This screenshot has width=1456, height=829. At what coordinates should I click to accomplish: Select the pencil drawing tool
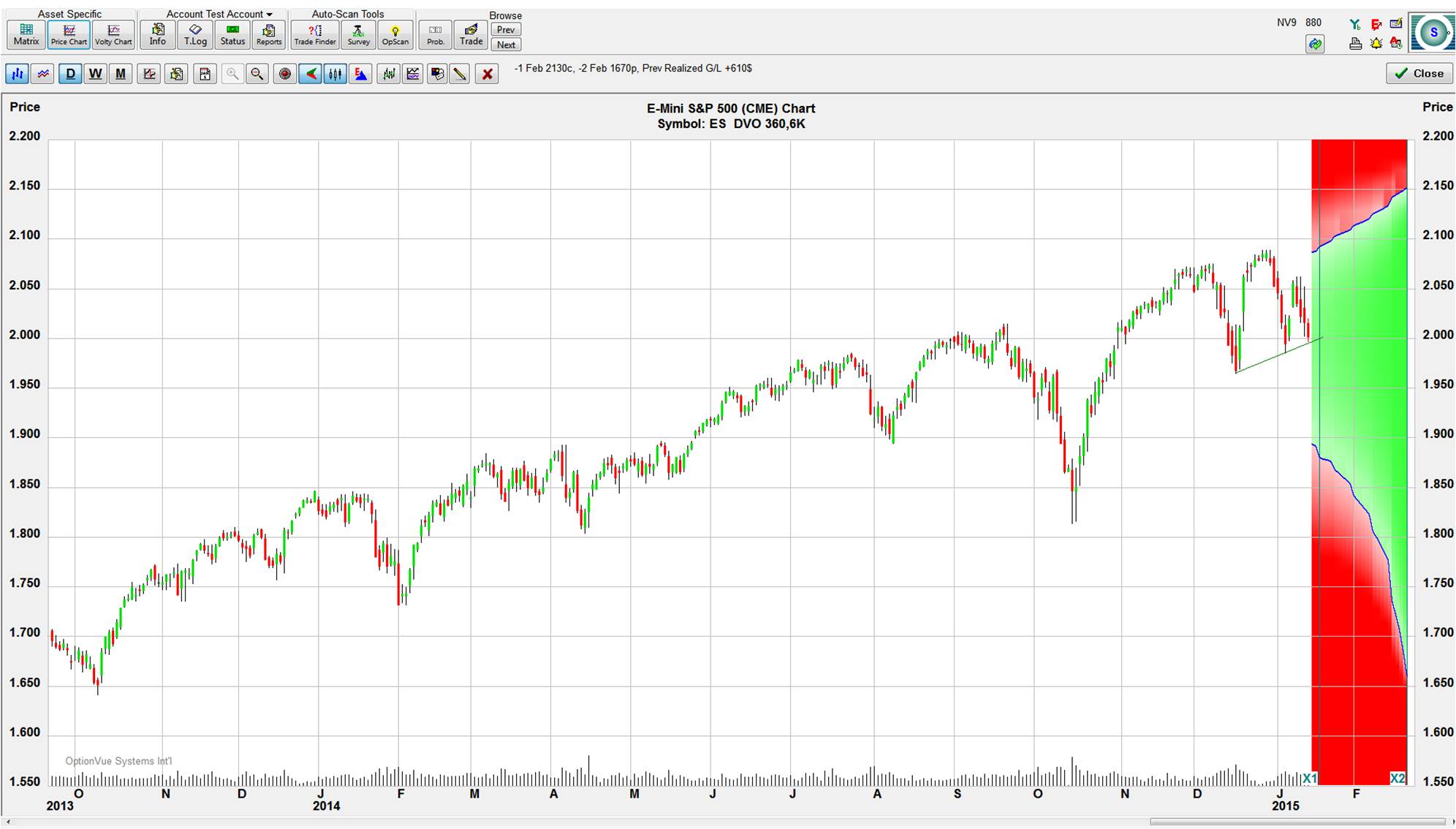point(460,74)
